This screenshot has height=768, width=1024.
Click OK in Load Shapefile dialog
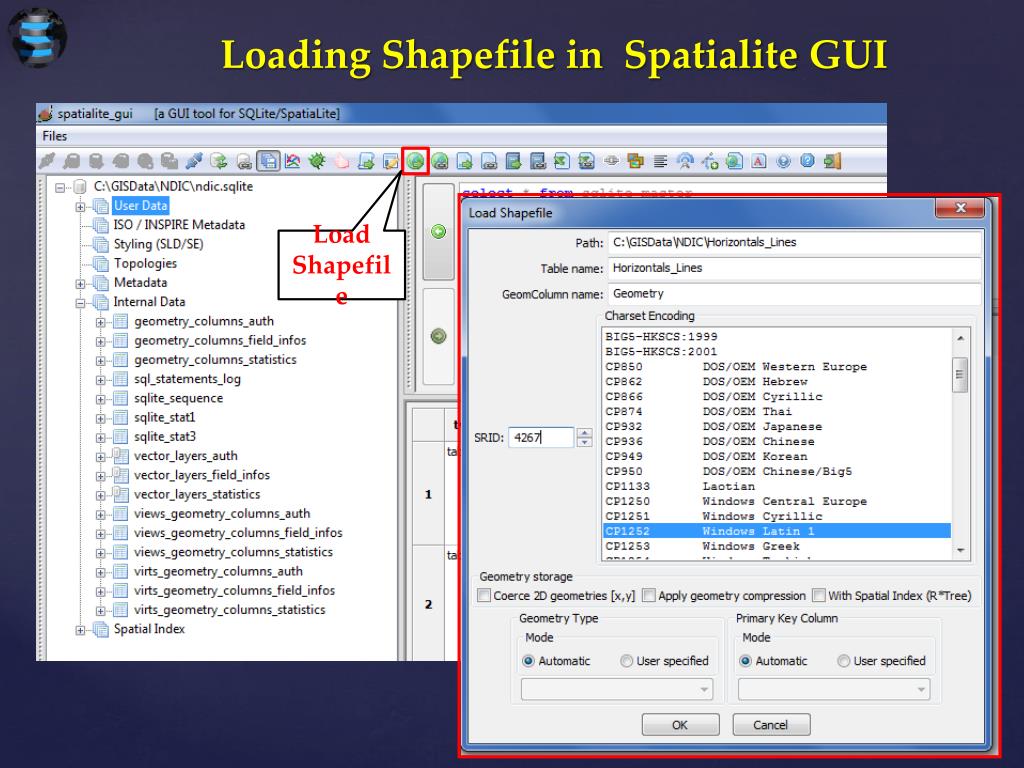coord(680,725)
